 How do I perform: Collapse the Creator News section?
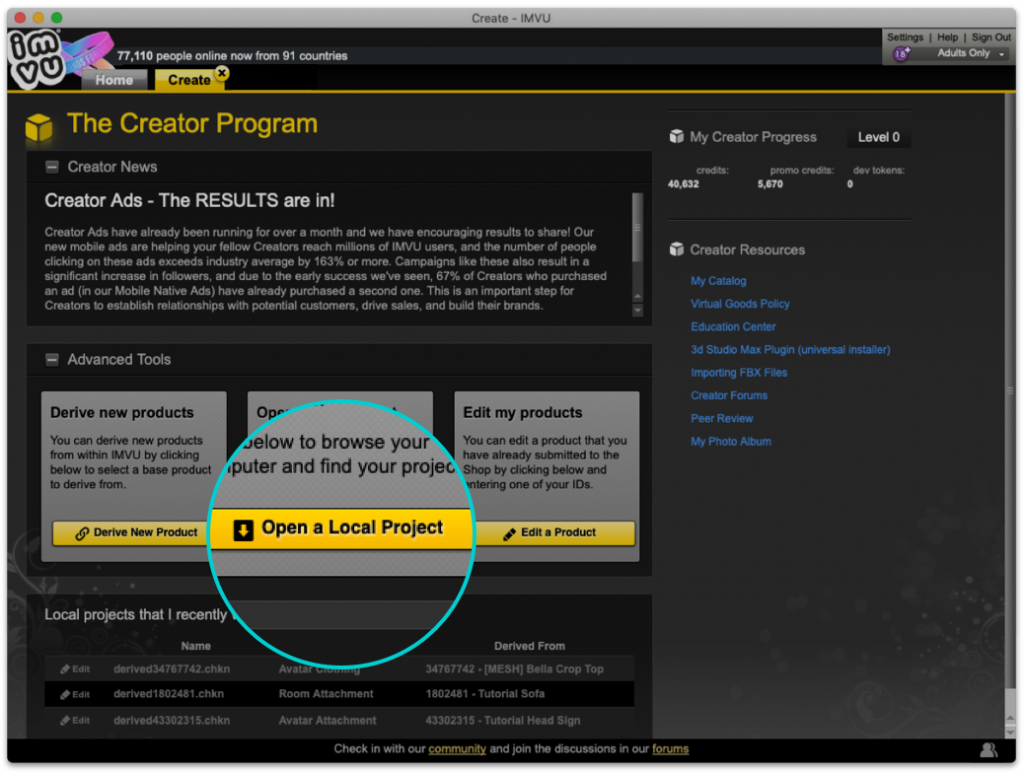pyautogui.click(x=52, y=167)
